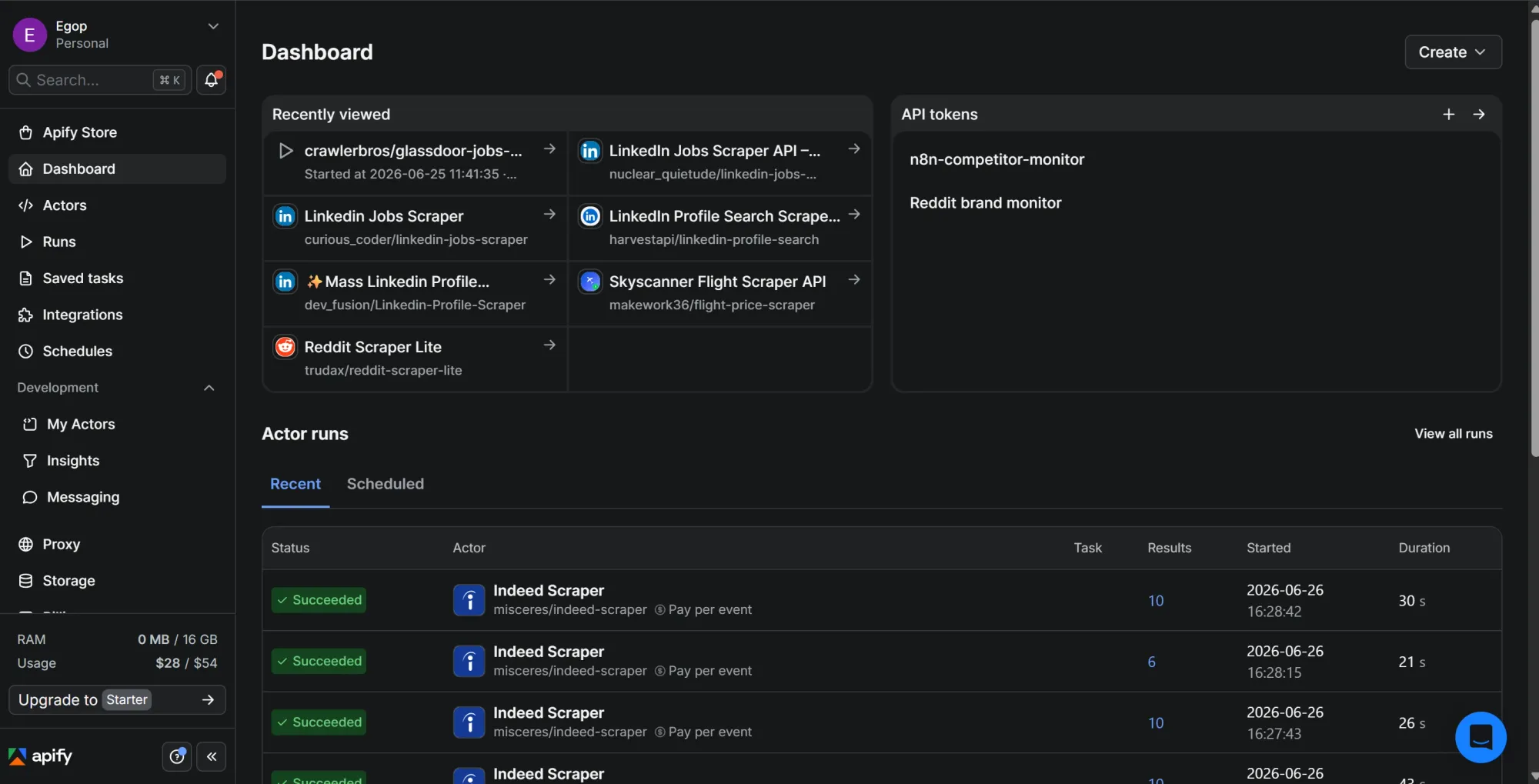Click Mass Linkedin Profile logo
The image size is (1539, 784).
285,282
